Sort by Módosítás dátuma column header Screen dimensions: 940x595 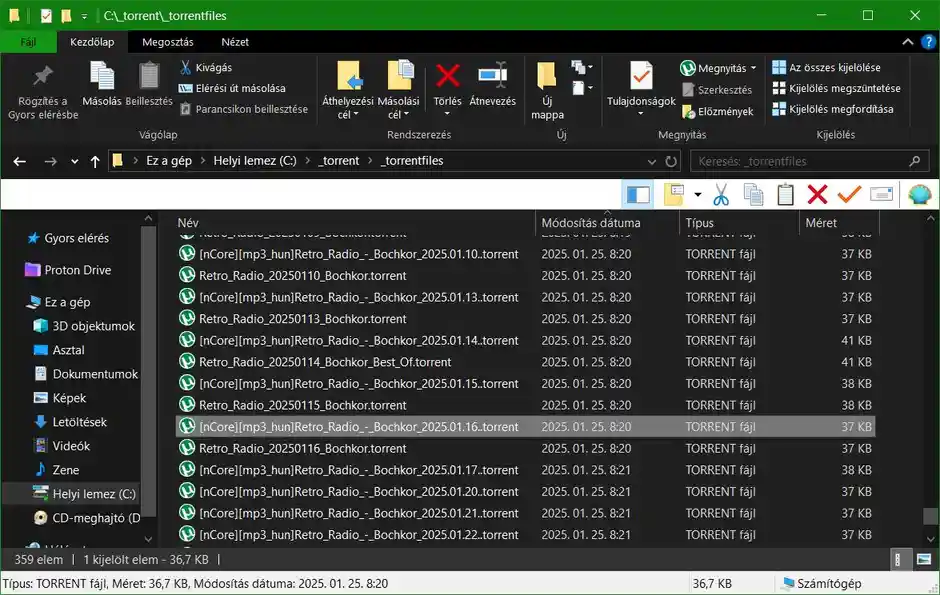click(x=590, y=223)
